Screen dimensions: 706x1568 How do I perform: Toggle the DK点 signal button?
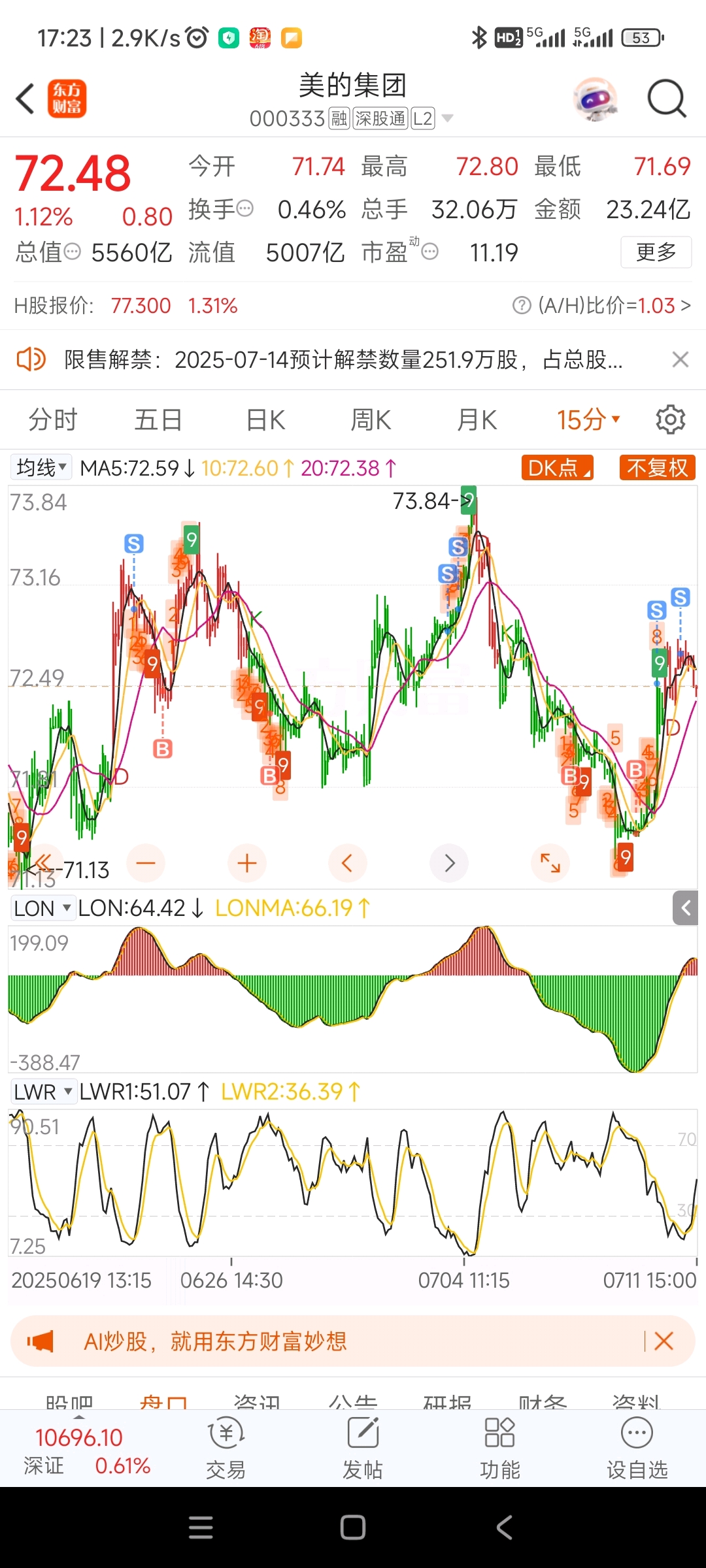[x=558, y=468]
